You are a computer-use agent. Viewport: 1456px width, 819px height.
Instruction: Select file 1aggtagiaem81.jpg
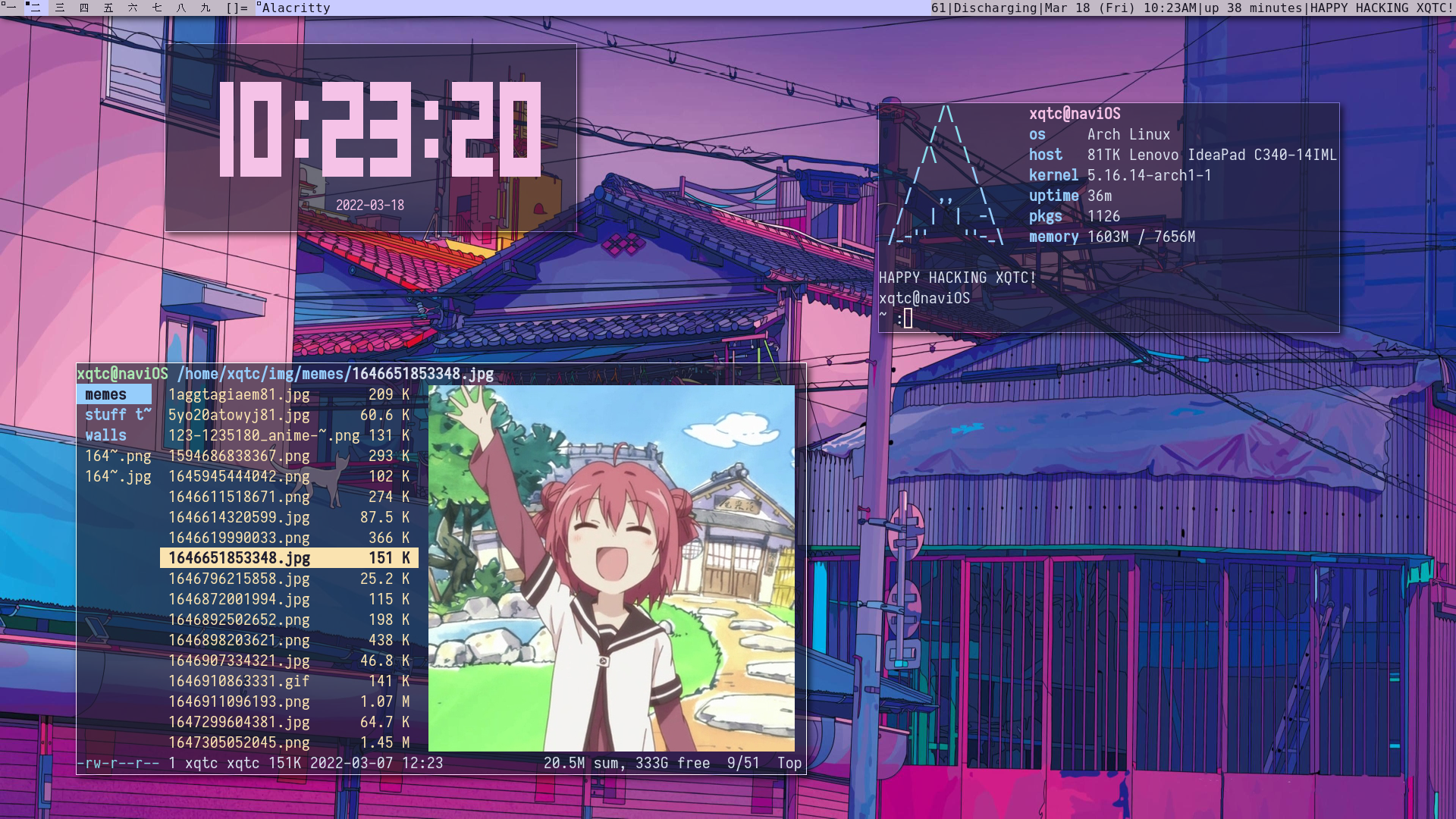pyautogui.click(x=289, y=394)
